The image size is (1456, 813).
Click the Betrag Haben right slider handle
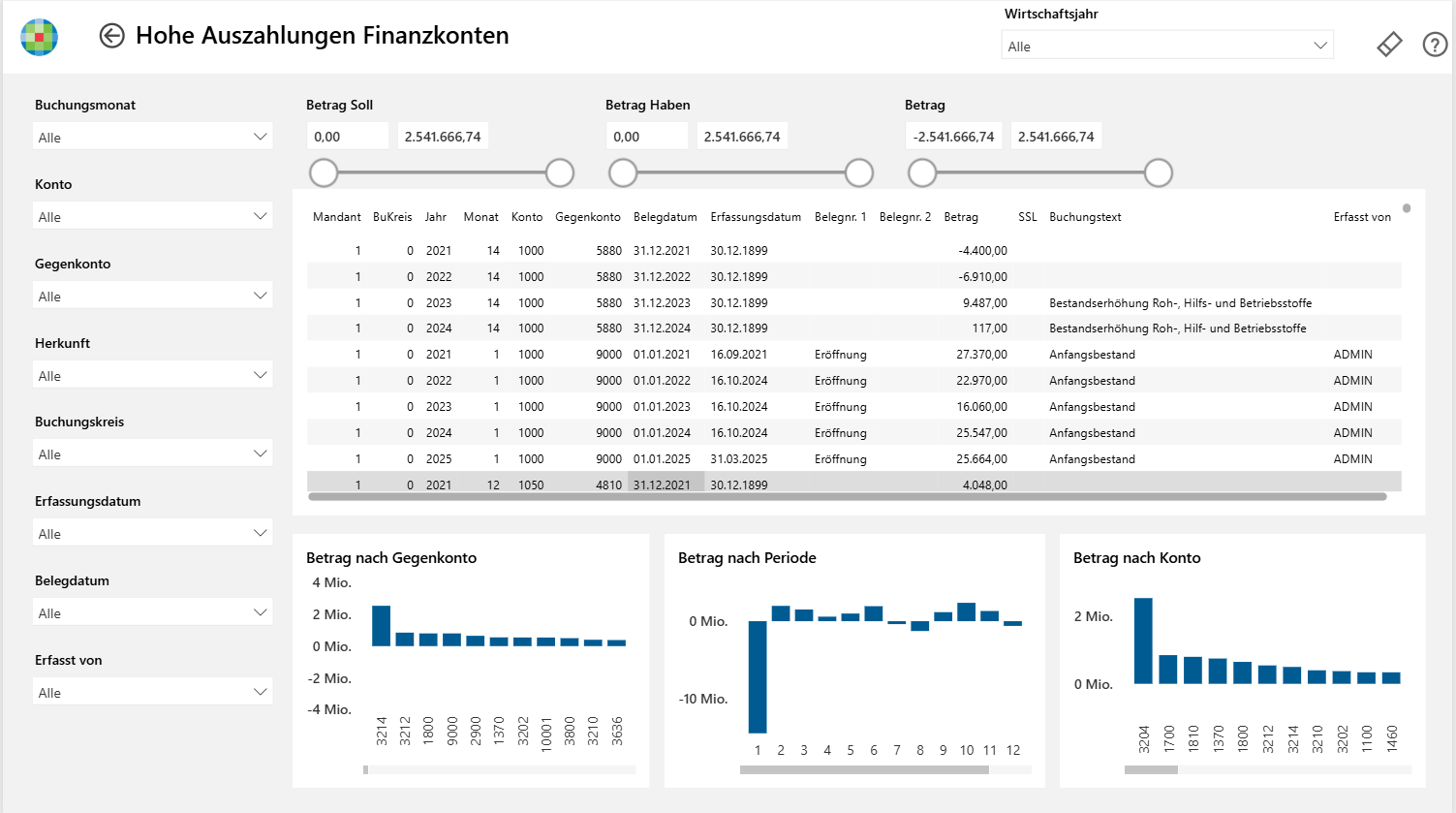click(x=859, y=173)
